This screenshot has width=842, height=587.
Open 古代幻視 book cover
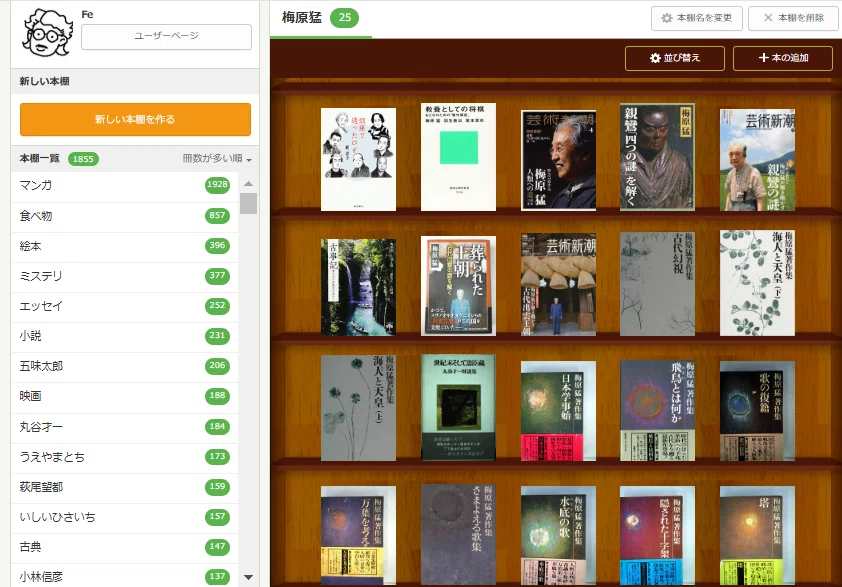657,284
